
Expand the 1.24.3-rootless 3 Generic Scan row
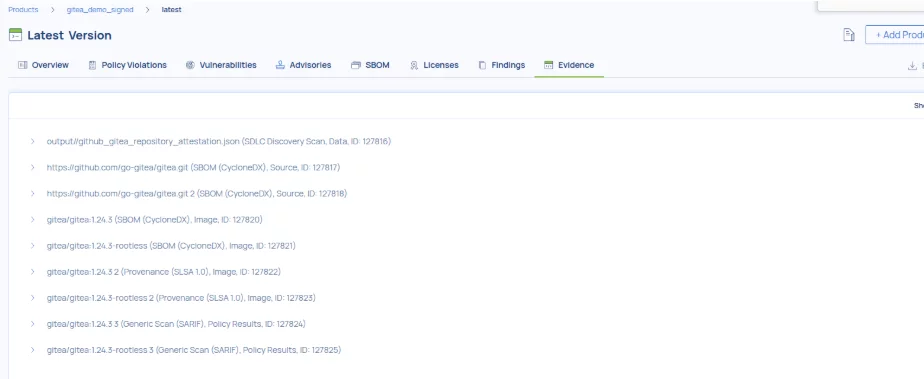pyautogui.click(x=33, y=350)
